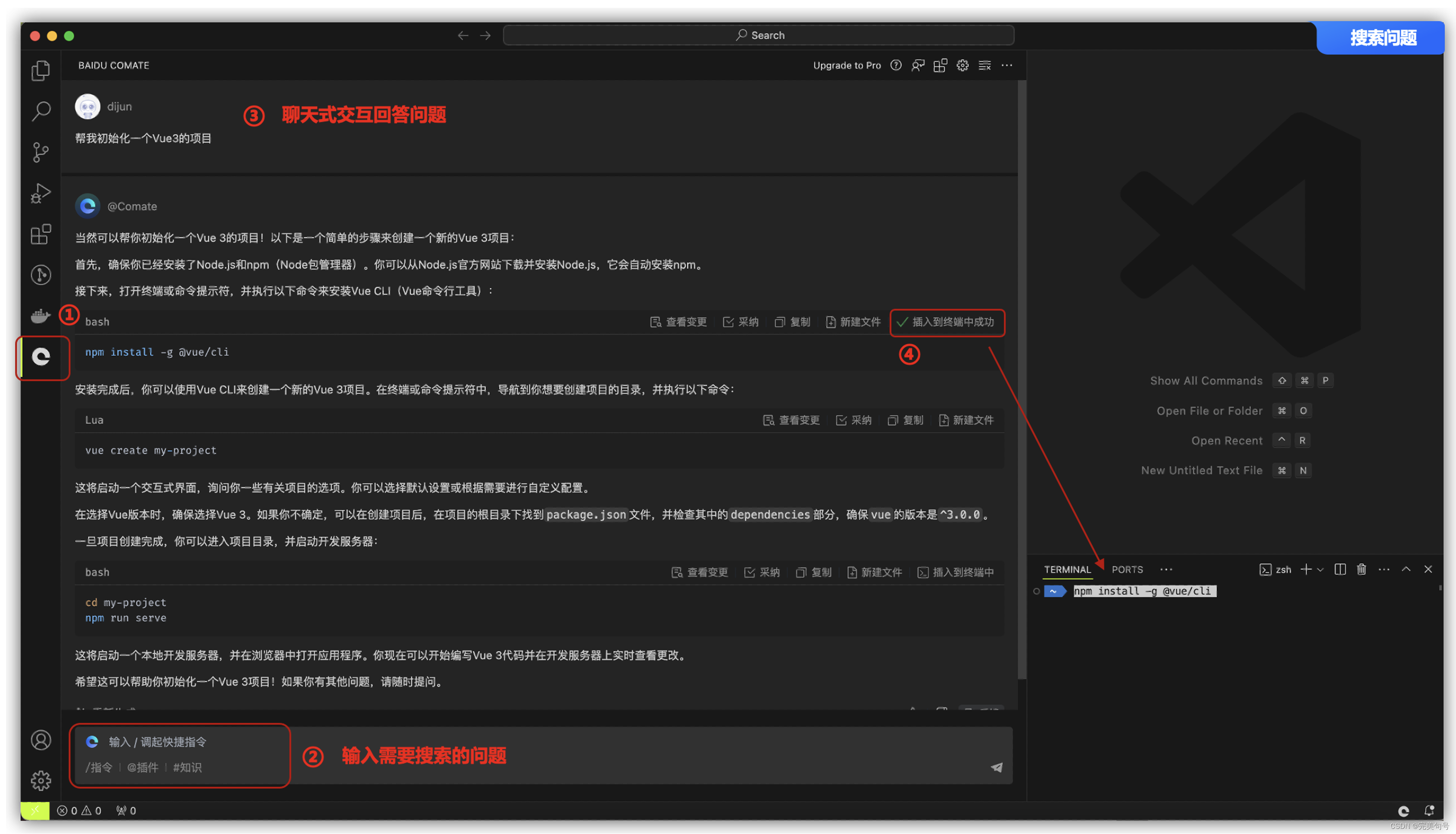Open the Explorer view in activity bar
The height and width of the screenshot is (834, 1456).
[x=41, y=70]
